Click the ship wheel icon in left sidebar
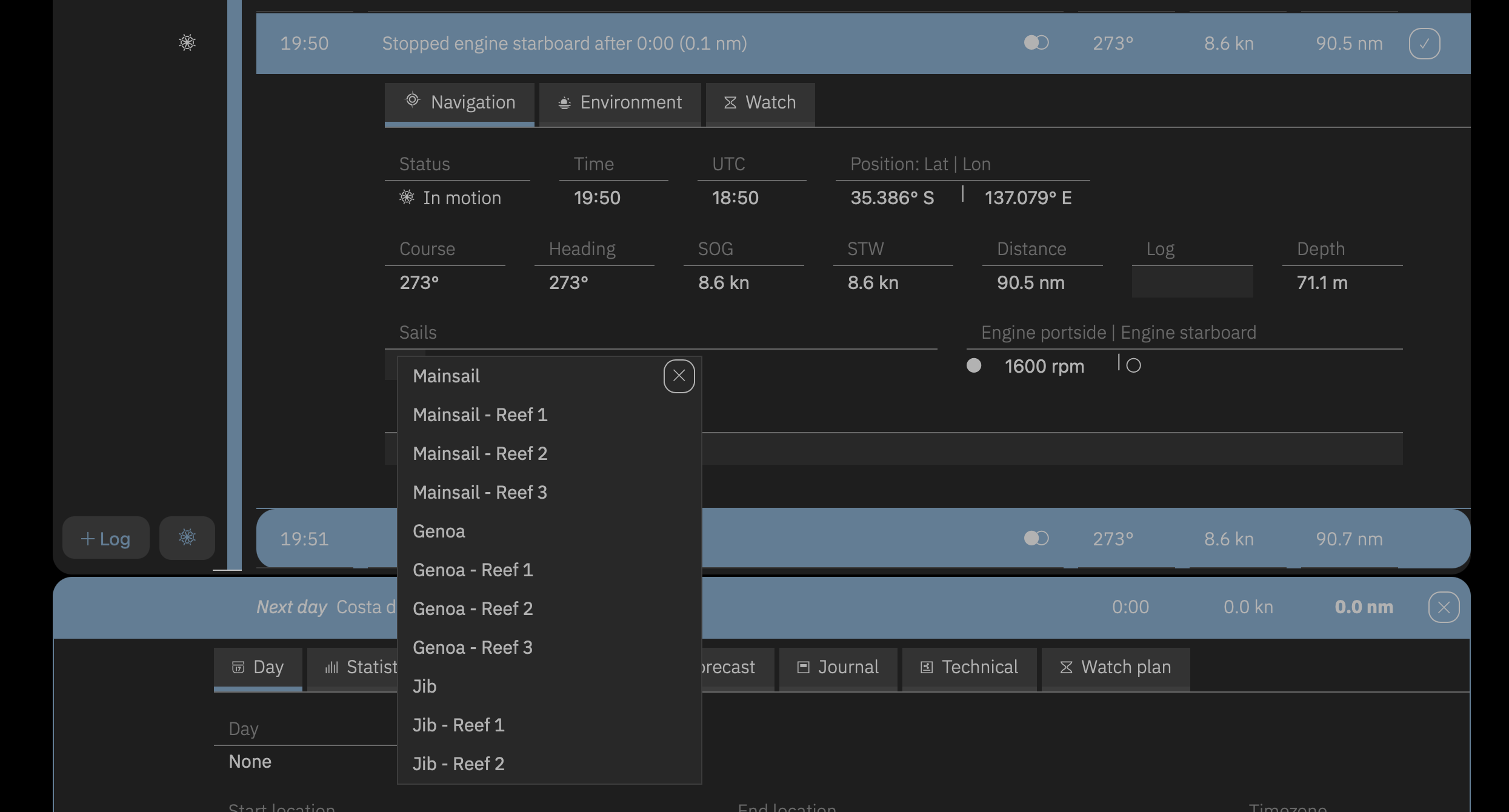This screenshot has width=1509, height=812. click(187, 42)
